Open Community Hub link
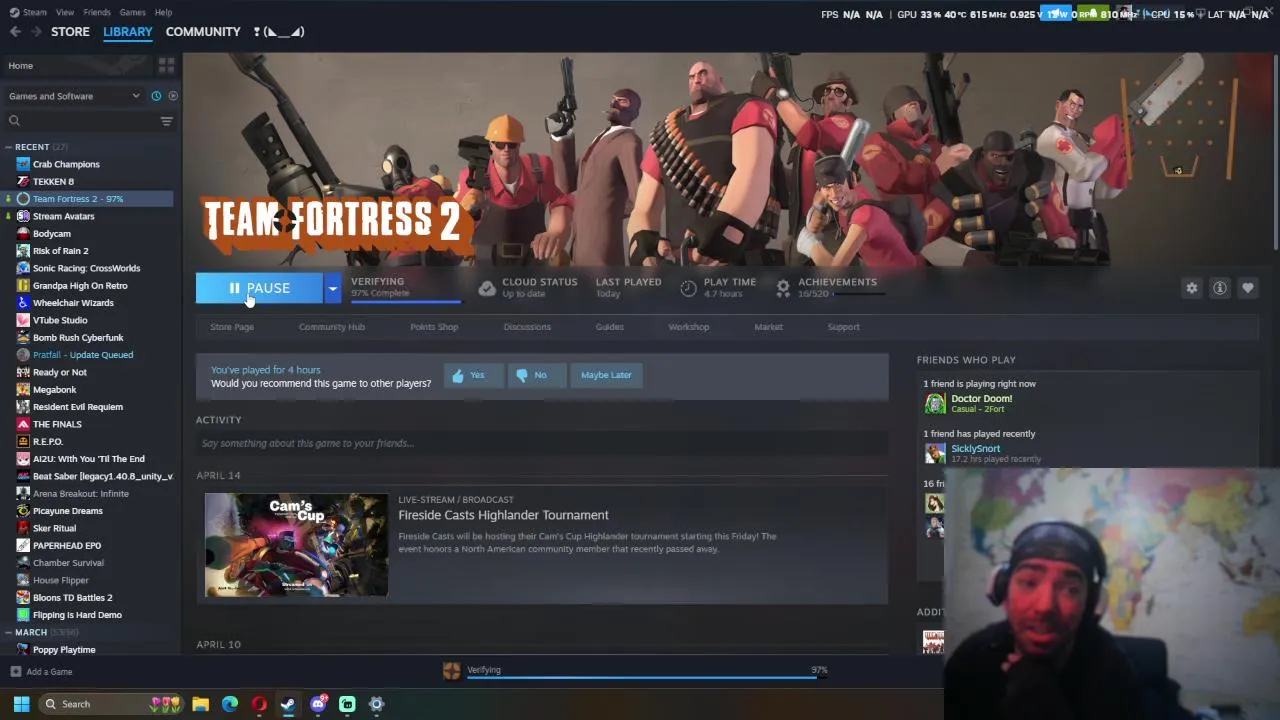The height and width of the screenshot is (720, 1280). click(332, 327)
